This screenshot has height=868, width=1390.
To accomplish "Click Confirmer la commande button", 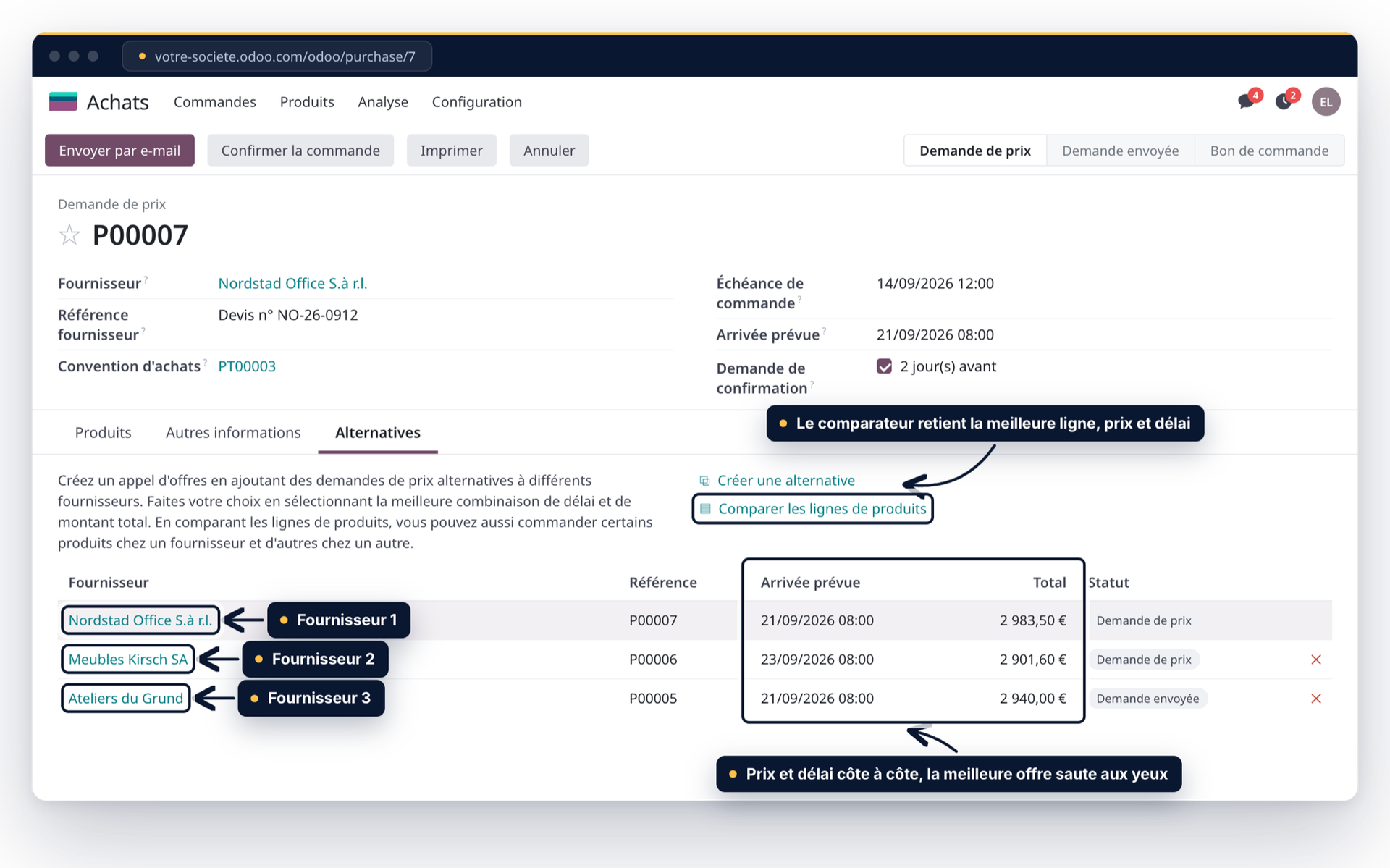I will tap(300, 151).
